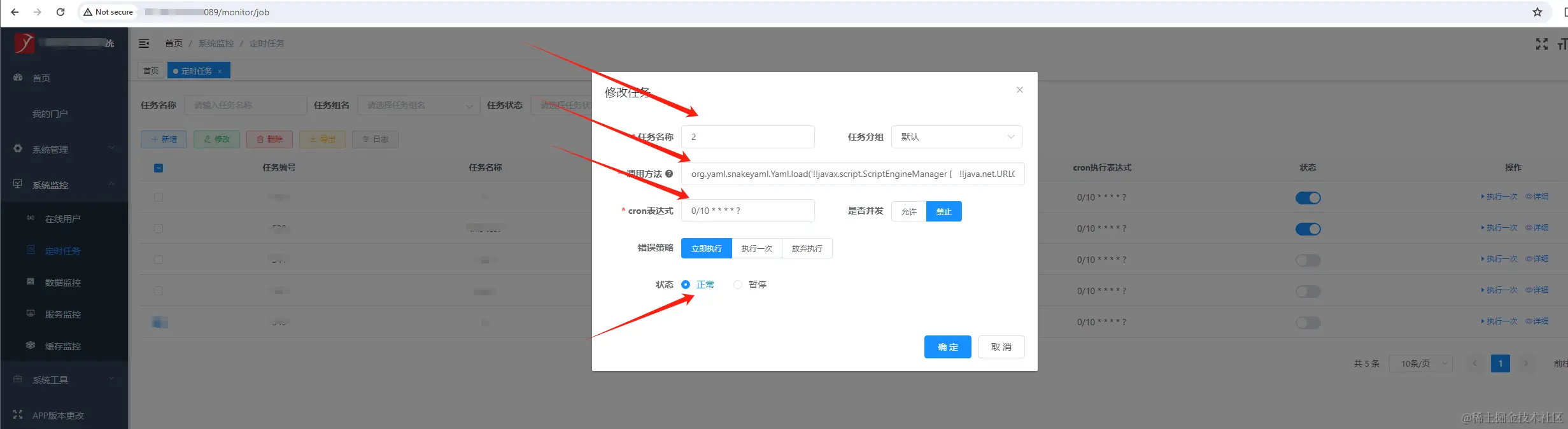Click 任务名称 field in dialog

[747, 137]
